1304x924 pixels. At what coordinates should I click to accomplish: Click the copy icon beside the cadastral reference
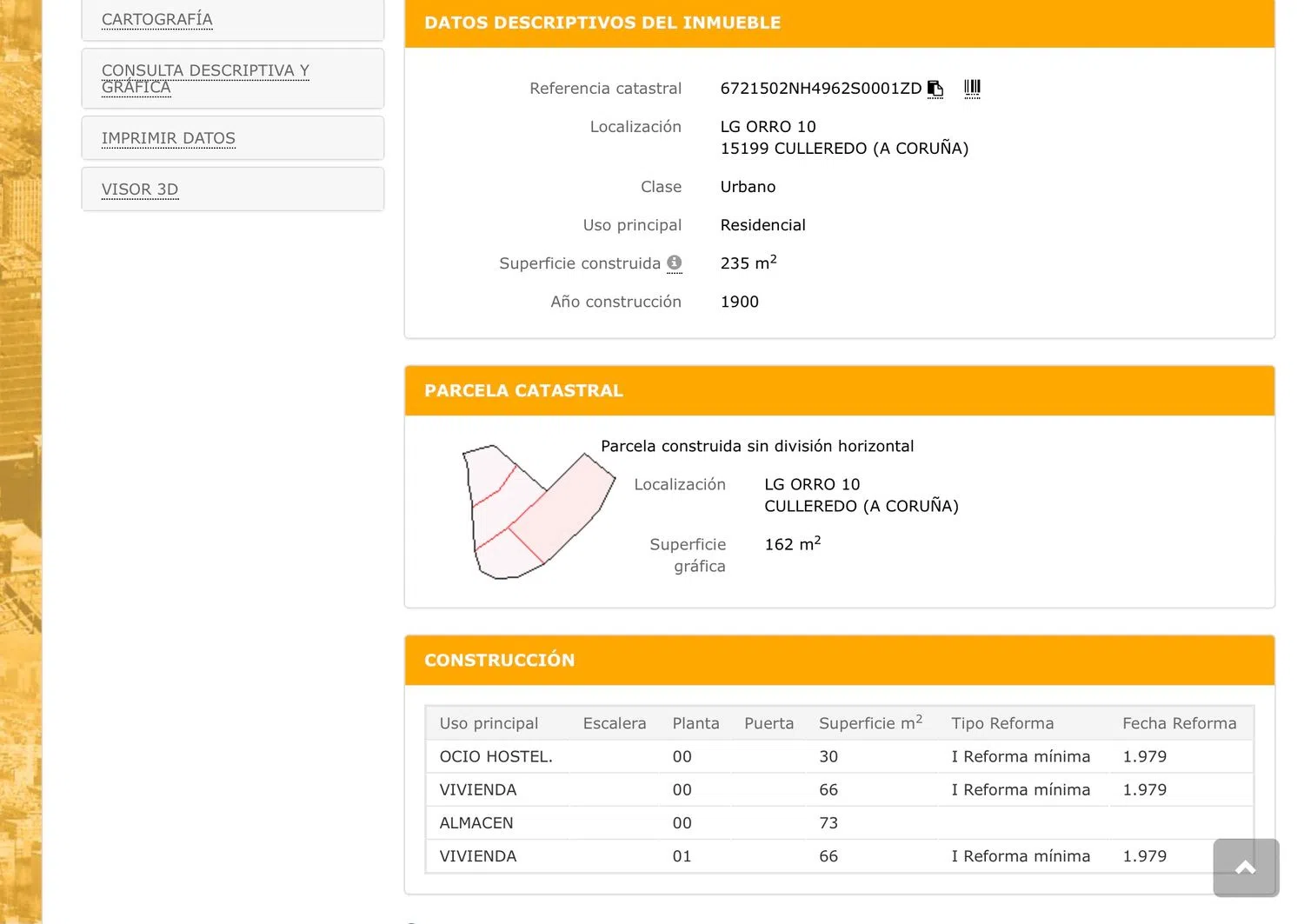[x=935, y=89]
